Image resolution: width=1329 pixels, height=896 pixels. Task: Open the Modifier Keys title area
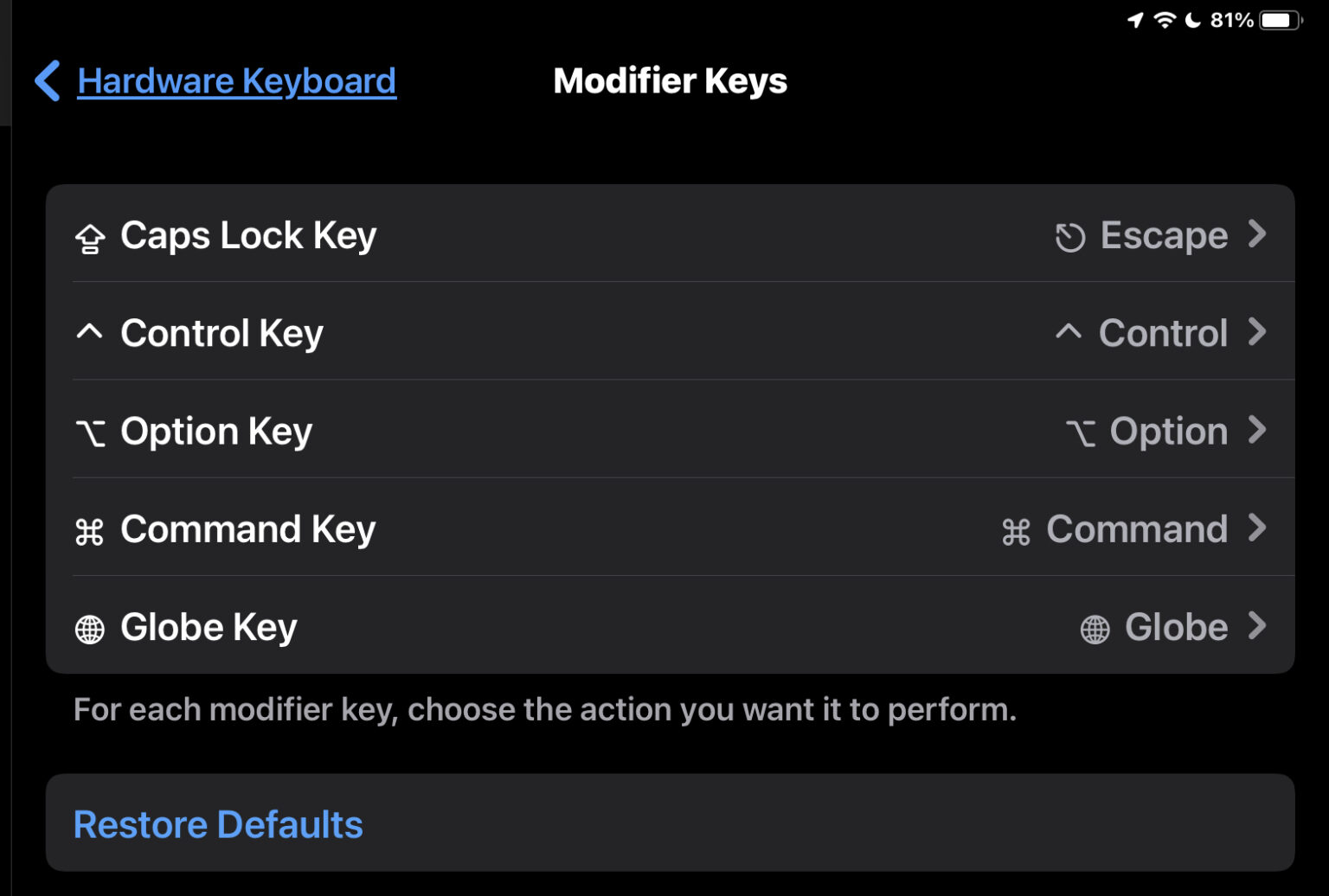tap(670, 80)
